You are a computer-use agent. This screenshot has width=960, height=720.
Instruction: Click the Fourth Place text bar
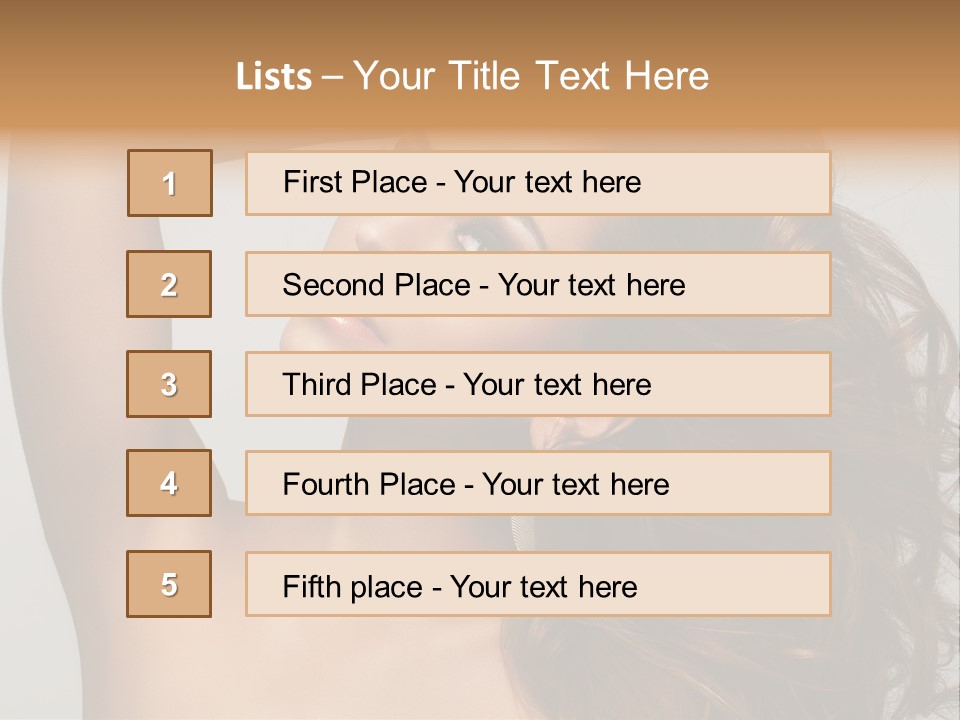[x=538, y=484]
